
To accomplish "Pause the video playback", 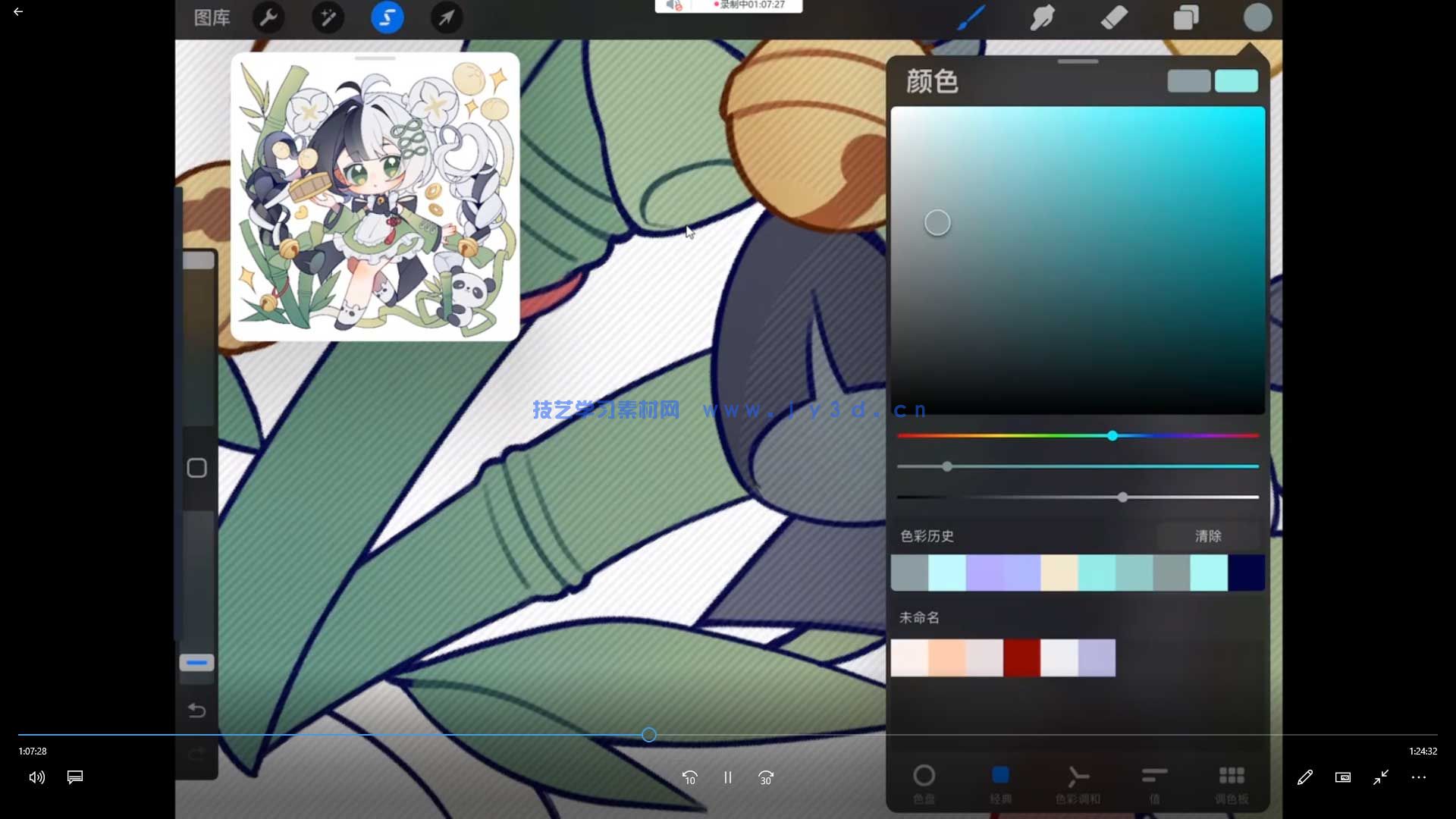I will (727, 777).
